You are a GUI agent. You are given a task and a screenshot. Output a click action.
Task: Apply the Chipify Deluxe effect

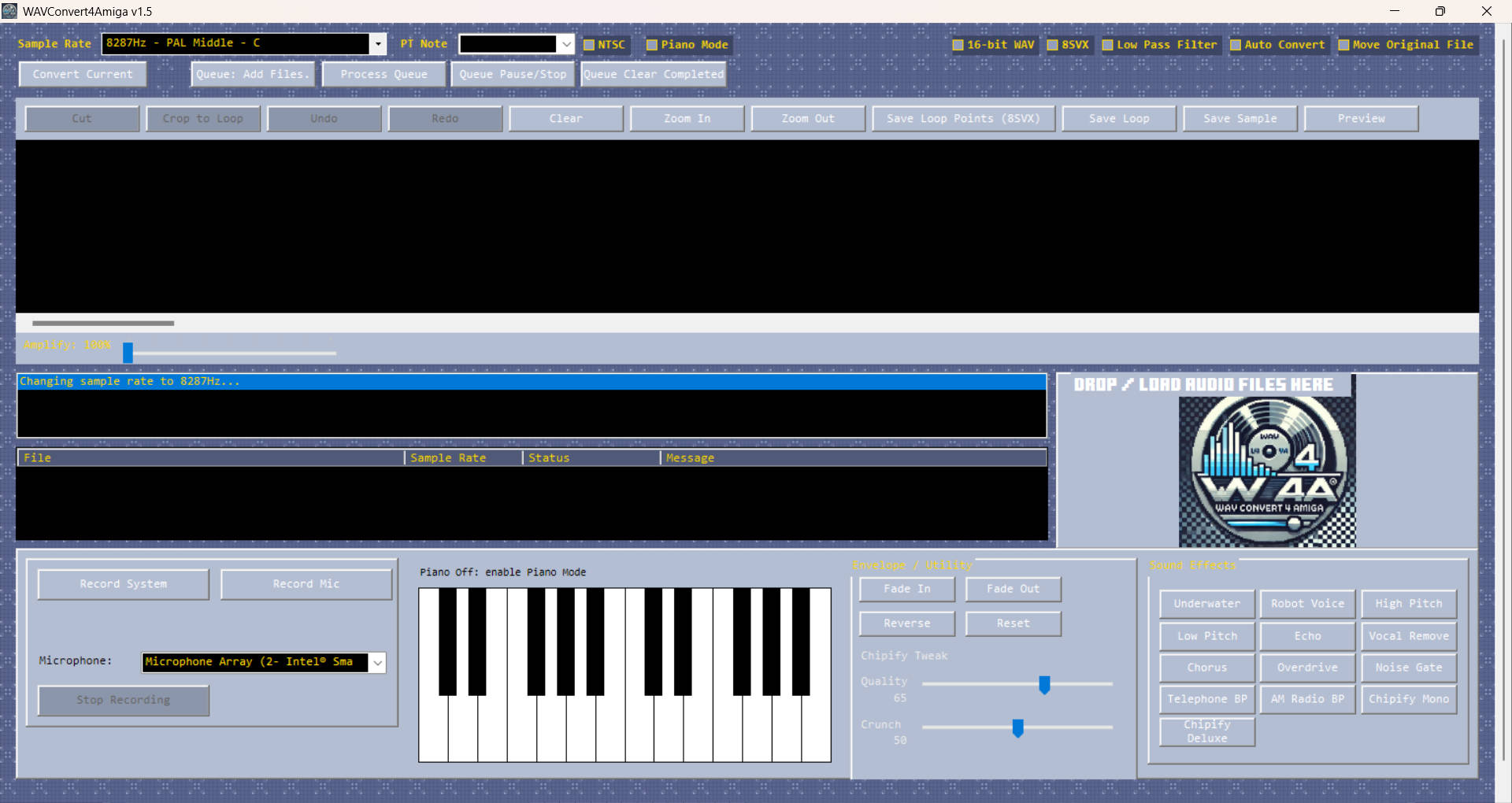tap(1207, 731)
